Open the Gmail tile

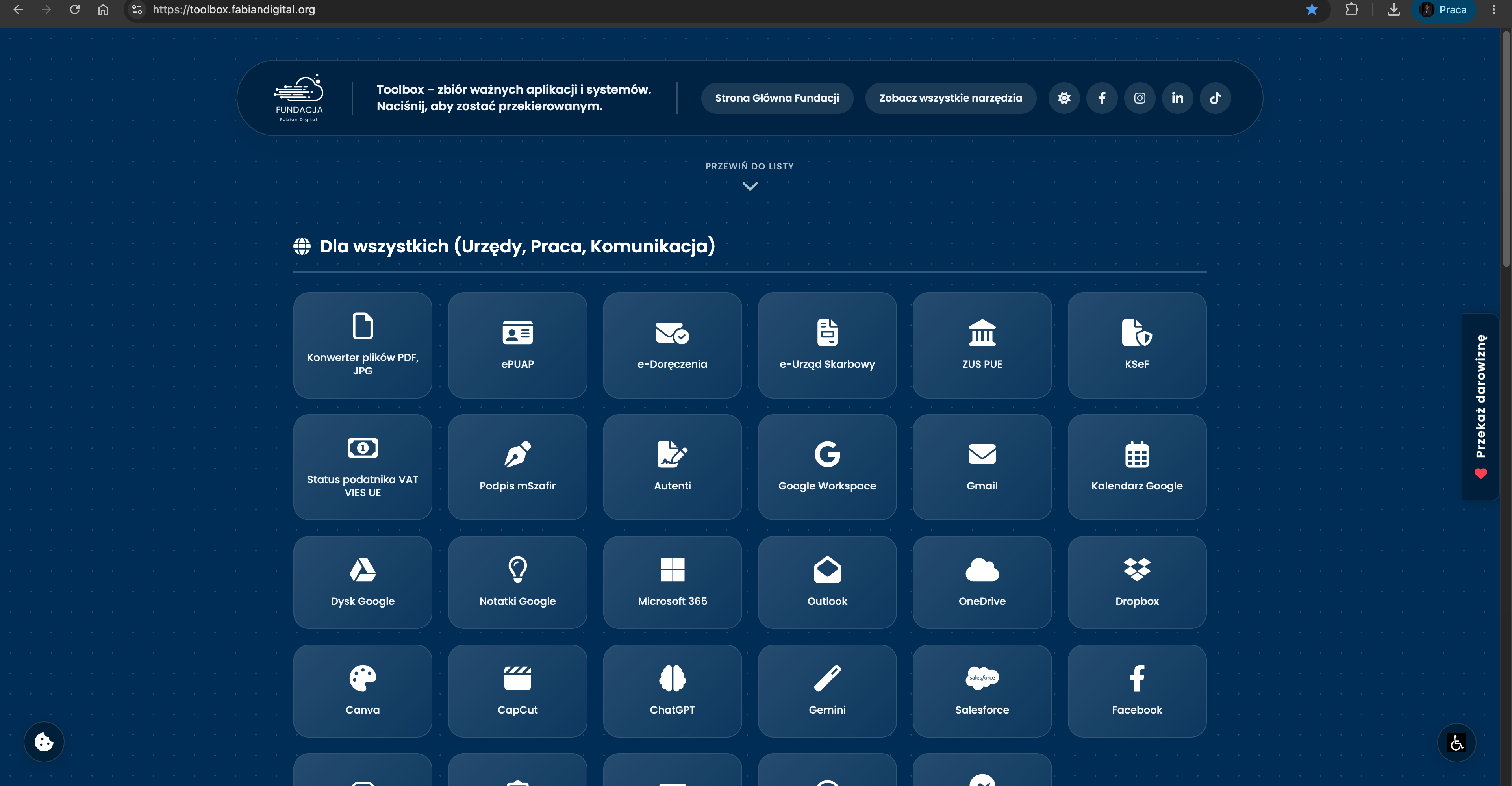pyautogui.click(x=982, y=467)
